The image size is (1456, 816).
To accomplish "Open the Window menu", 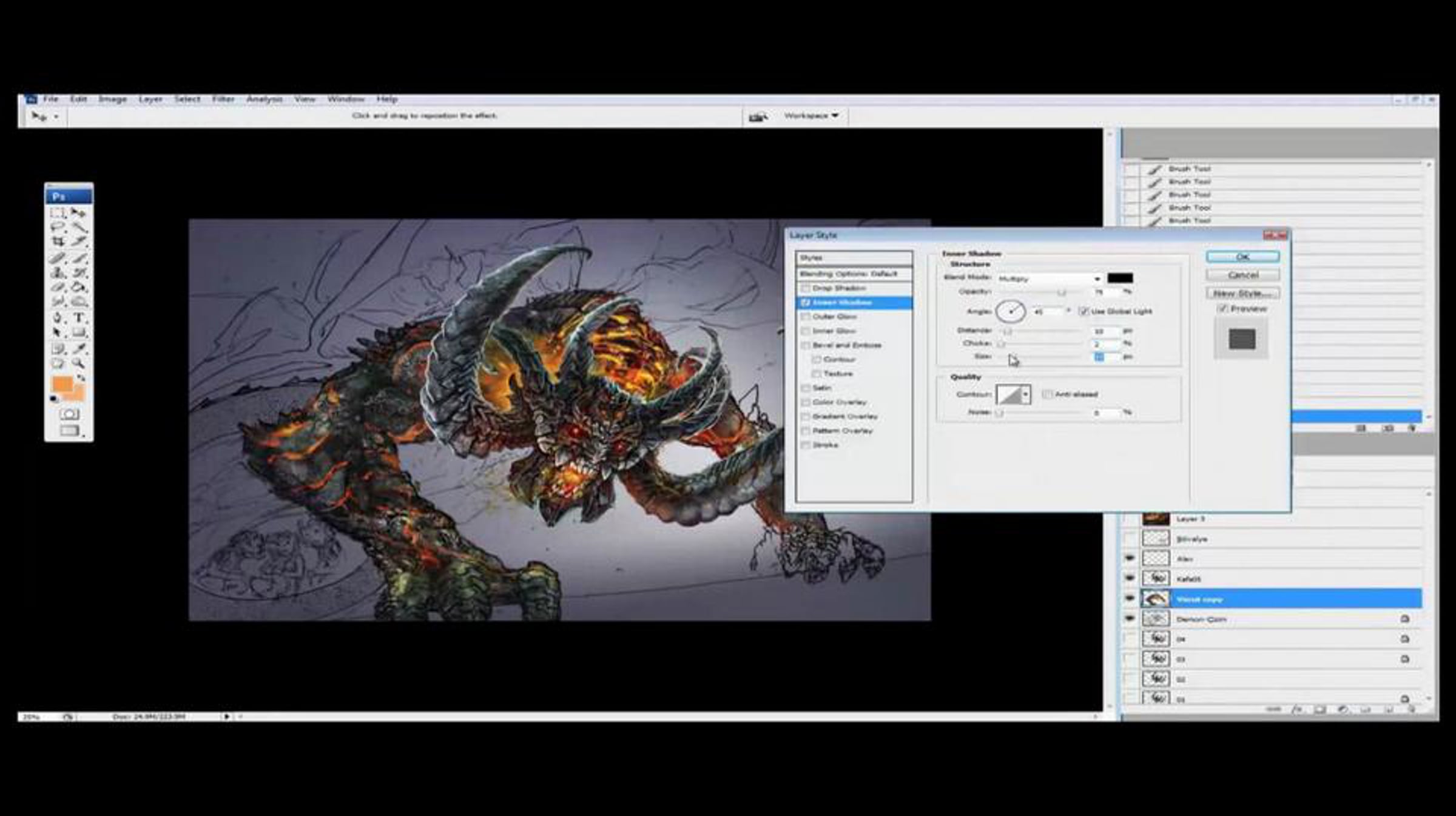I will coord(346,99).
